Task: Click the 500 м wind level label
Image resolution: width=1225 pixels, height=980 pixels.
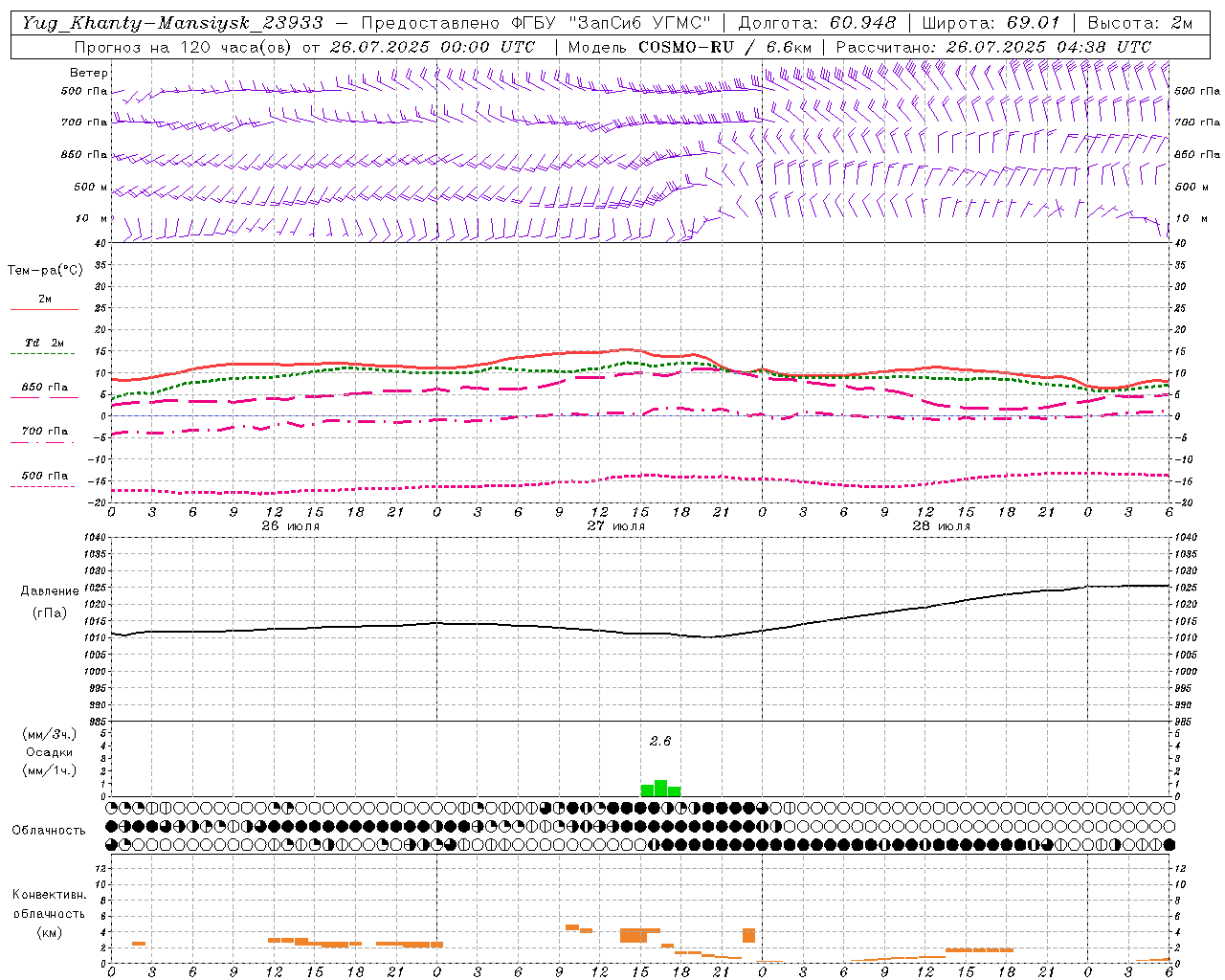Action: pyautogui.click(x=91, y=187)
